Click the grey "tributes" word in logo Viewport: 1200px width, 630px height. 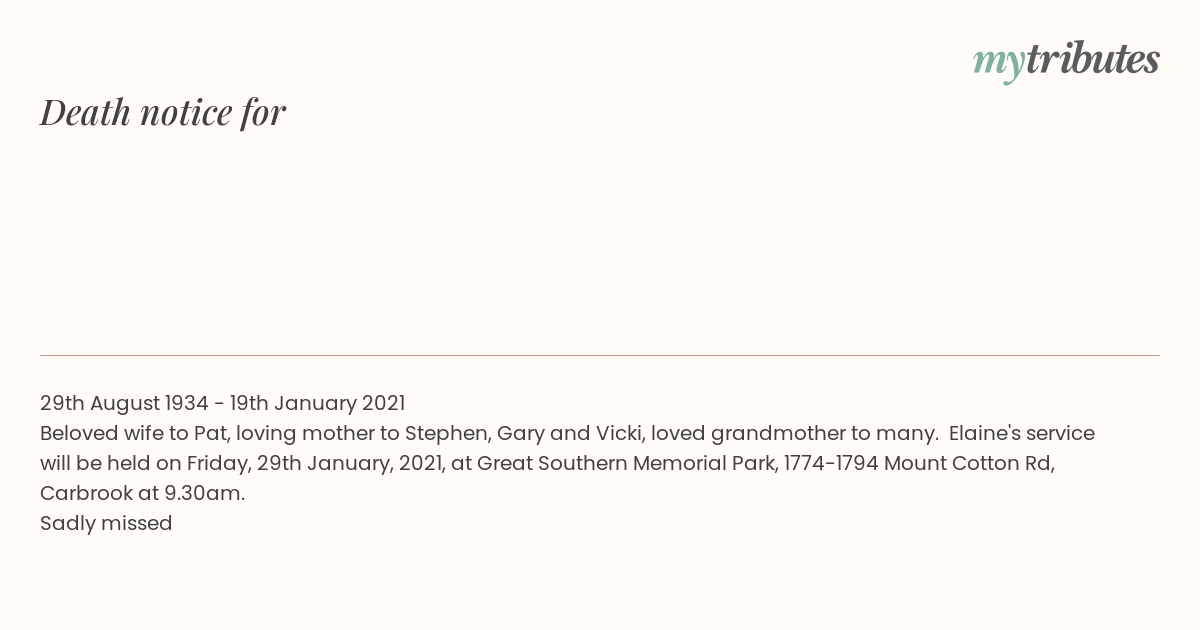pos(1093,58)
